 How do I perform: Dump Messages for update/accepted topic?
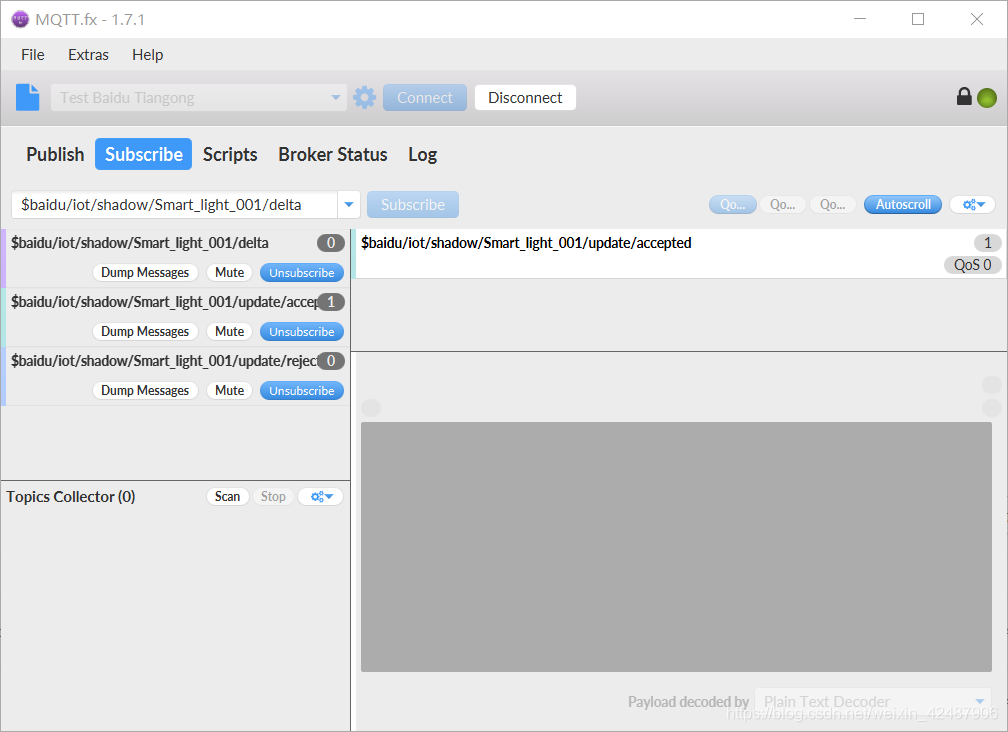145,332
